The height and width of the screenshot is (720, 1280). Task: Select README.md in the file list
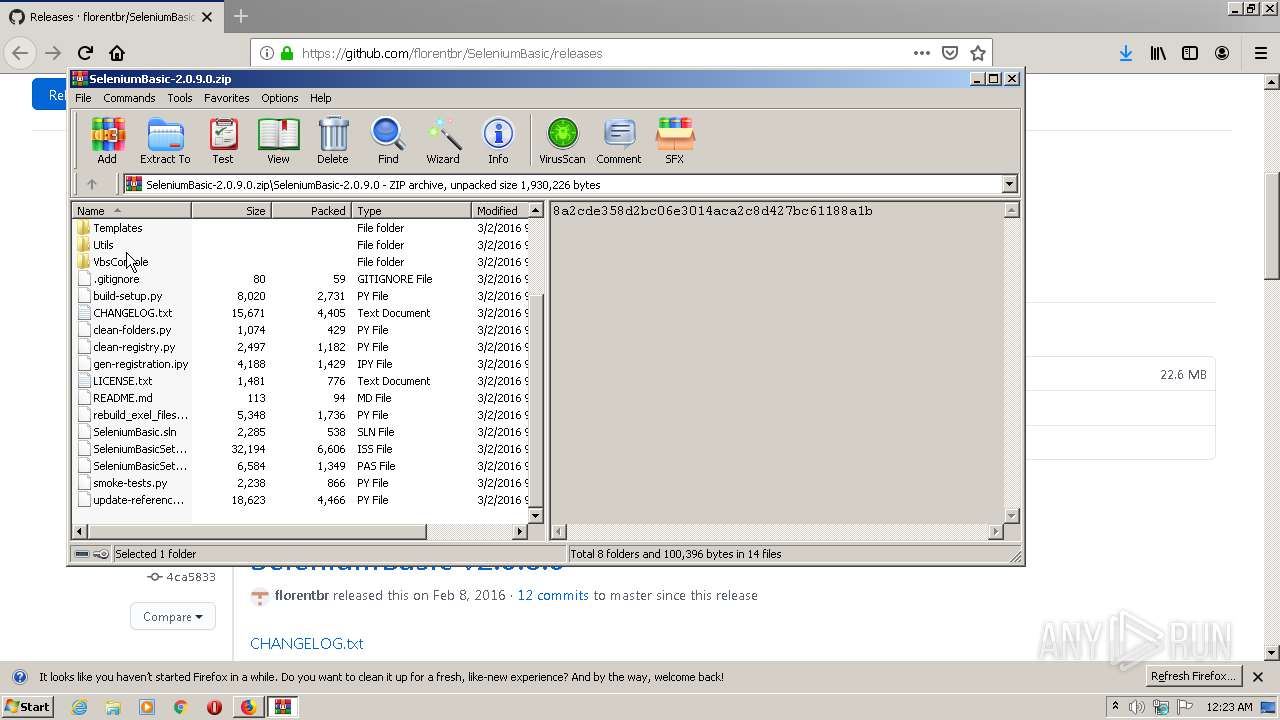click(122, 398)
